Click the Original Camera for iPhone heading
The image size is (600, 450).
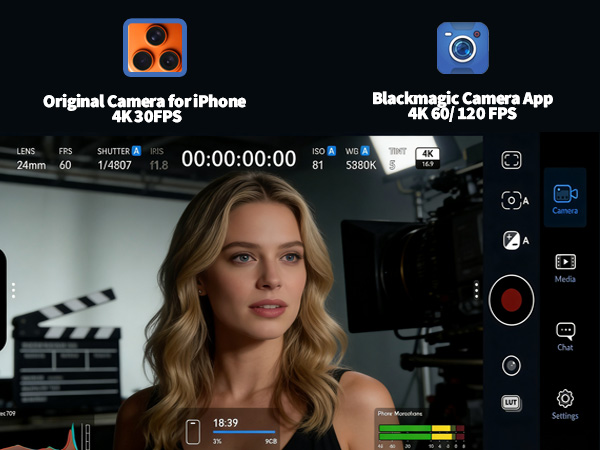click(144, 101)
